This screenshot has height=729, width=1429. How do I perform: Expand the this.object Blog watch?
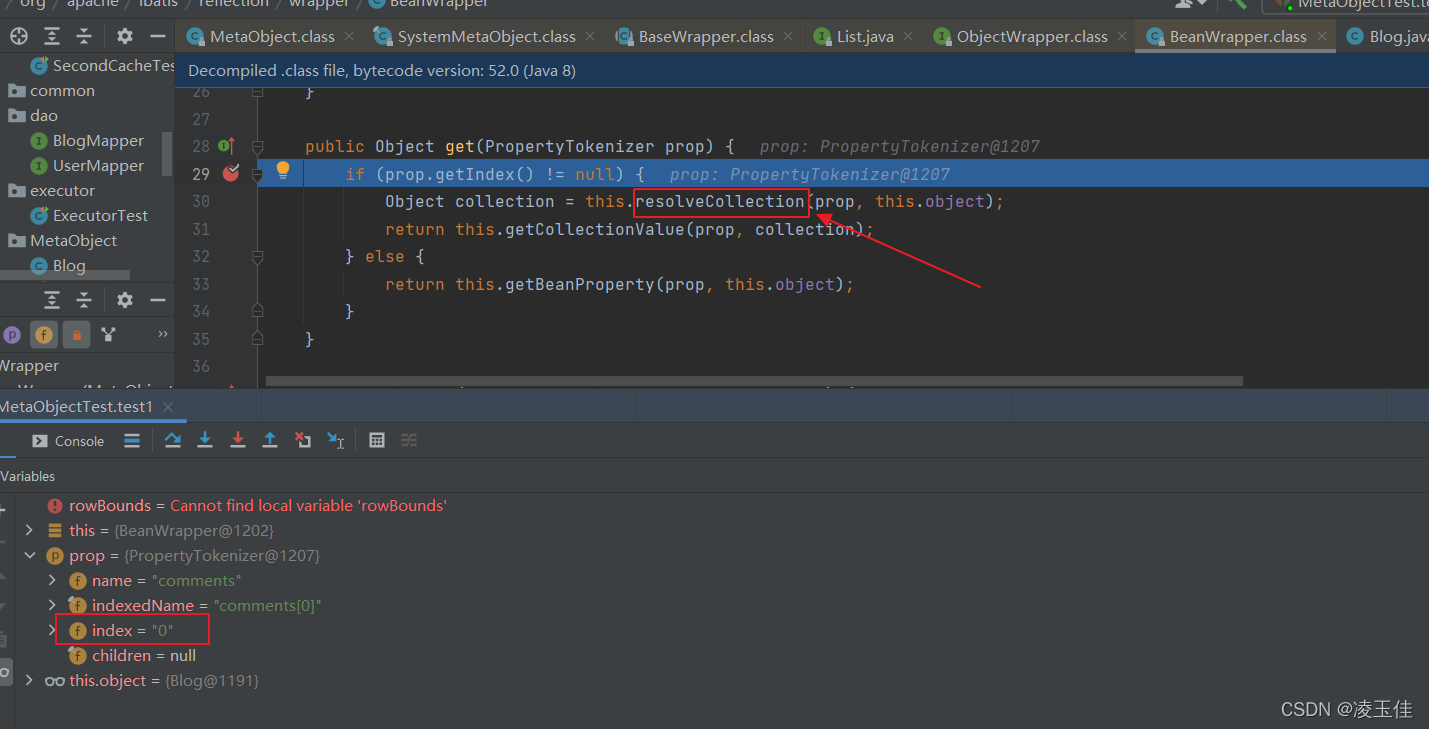[29, 680]
